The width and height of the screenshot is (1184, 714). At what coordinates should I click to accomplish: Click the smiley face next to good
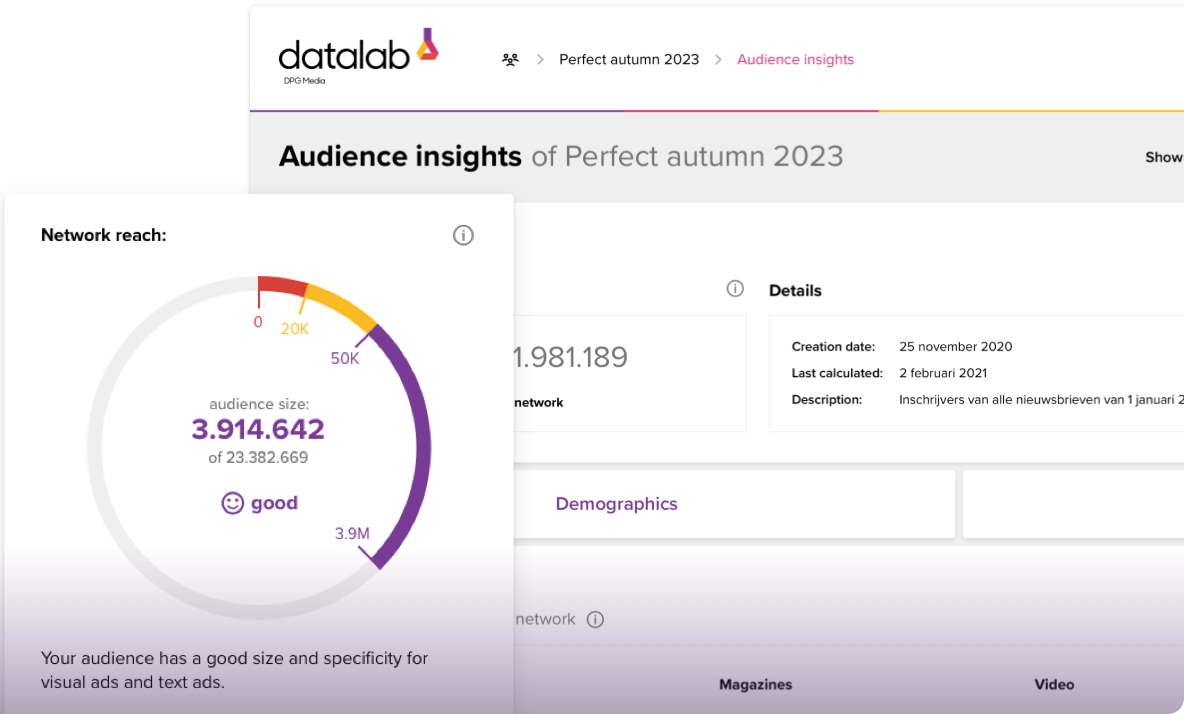233,503
